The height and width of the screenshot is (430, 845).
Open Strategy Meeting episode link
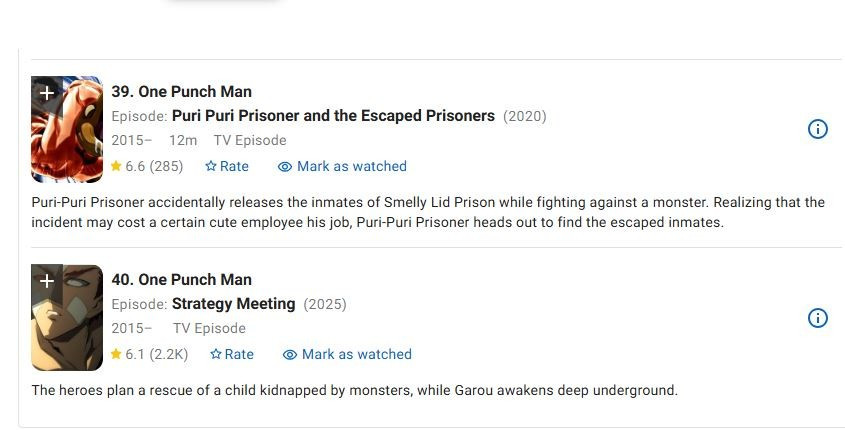pyautogui.click(x=233, y=304)
